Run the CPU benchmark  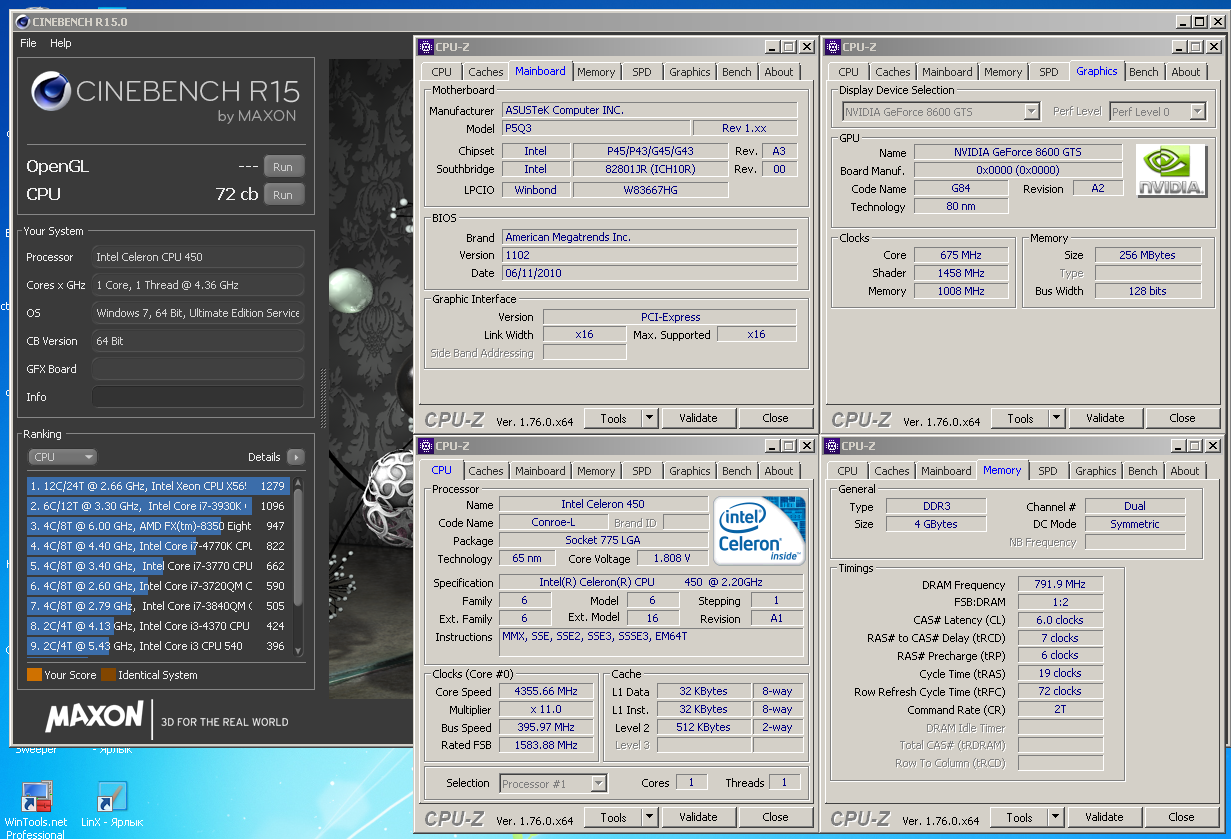pos(283,195)
